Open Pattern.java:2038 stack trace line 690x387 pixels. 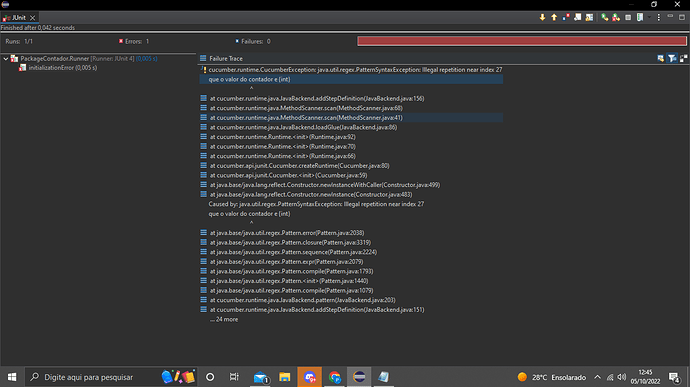click(x=287, y=233)
